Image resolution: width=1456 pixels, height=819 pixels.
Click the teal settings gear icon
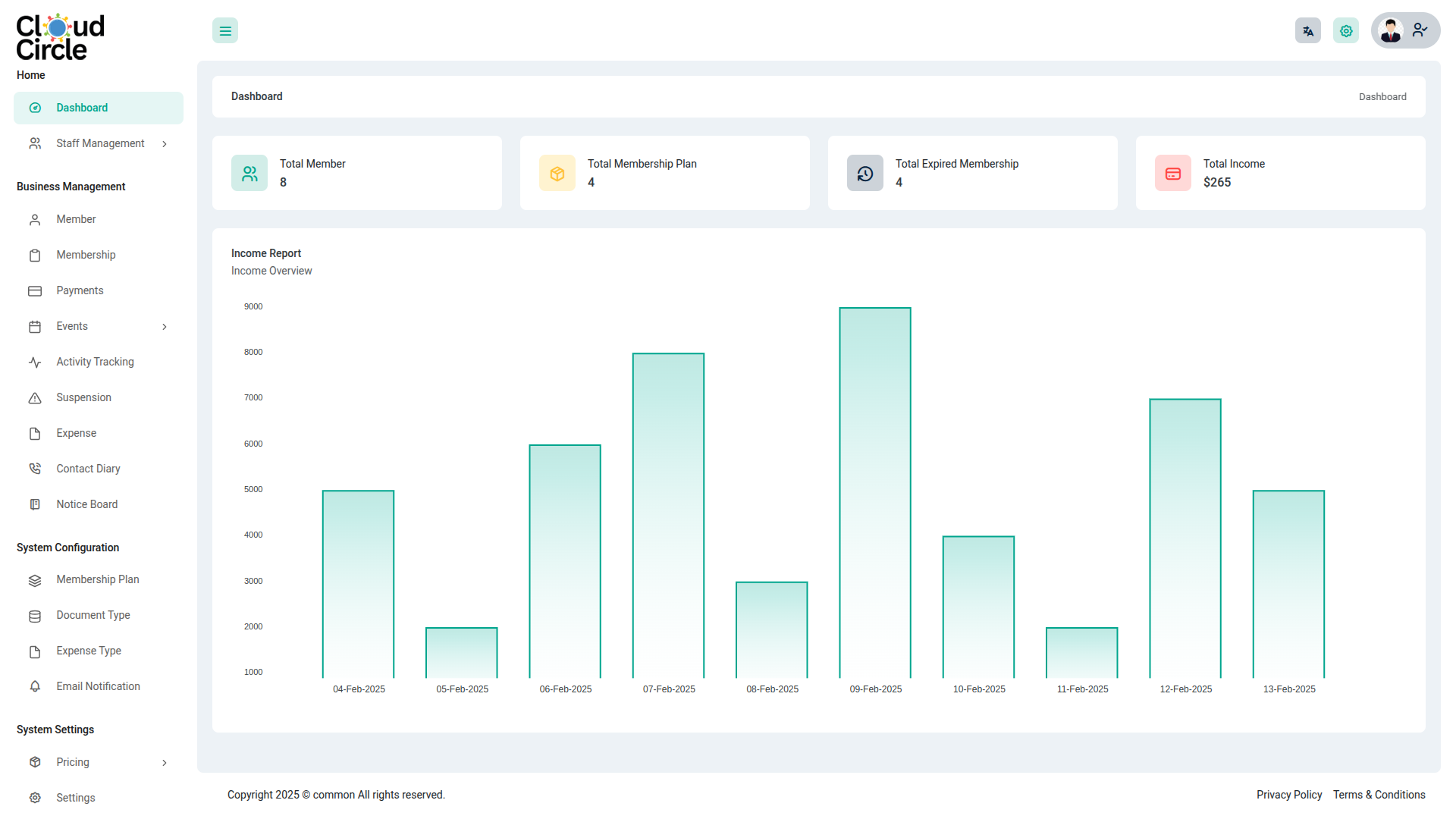[x=1345, y=31]
